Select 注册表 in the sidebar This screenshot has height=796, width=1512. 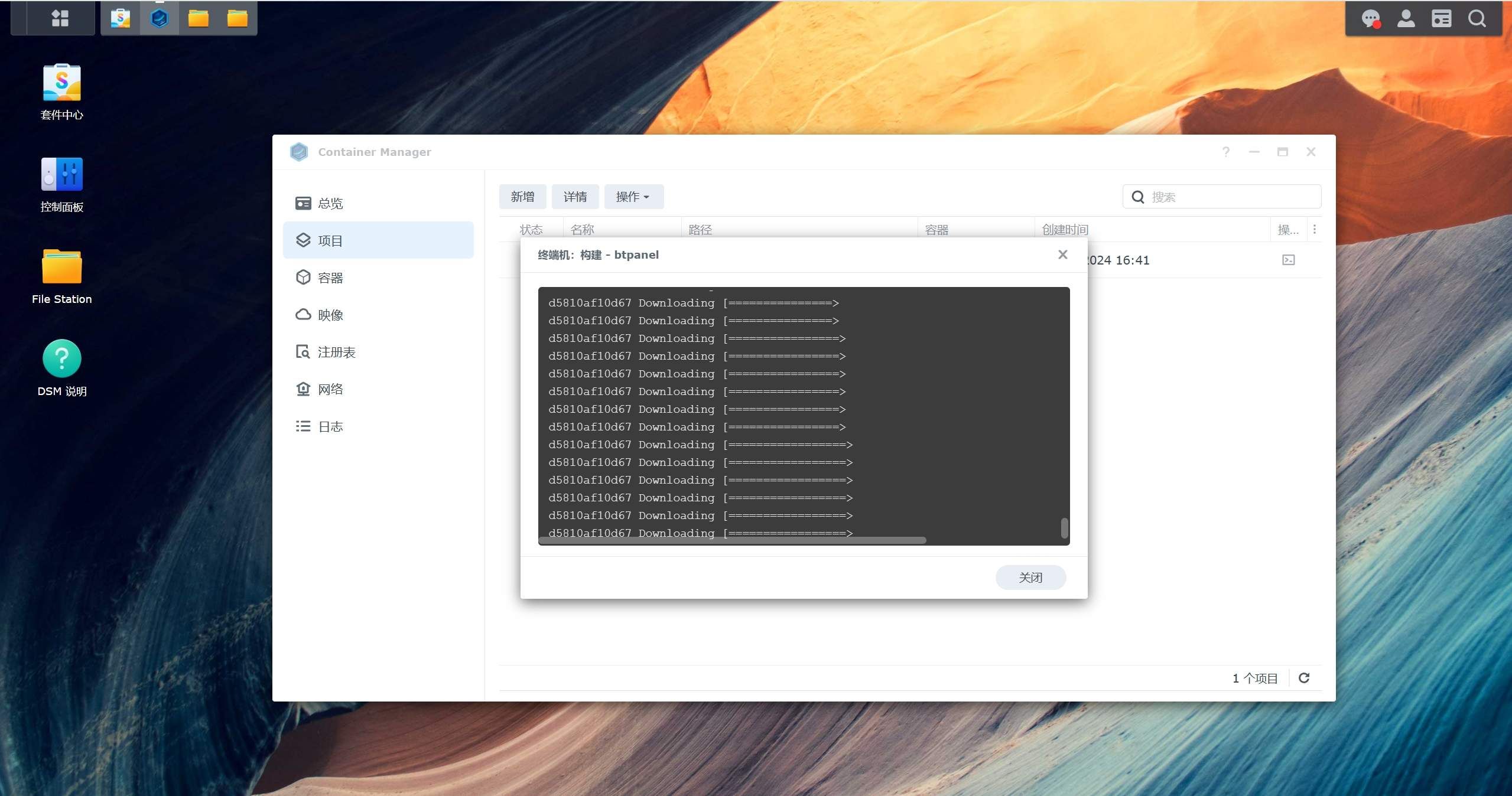point(336,352)
